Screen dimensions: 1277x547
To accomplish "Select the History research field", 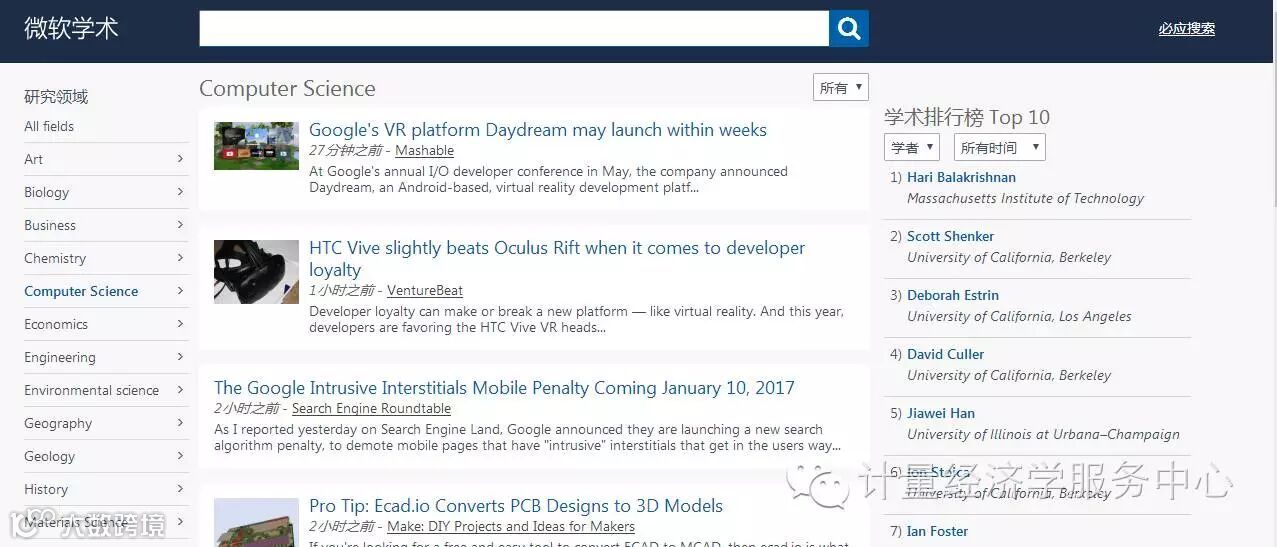I will (46, 489).
